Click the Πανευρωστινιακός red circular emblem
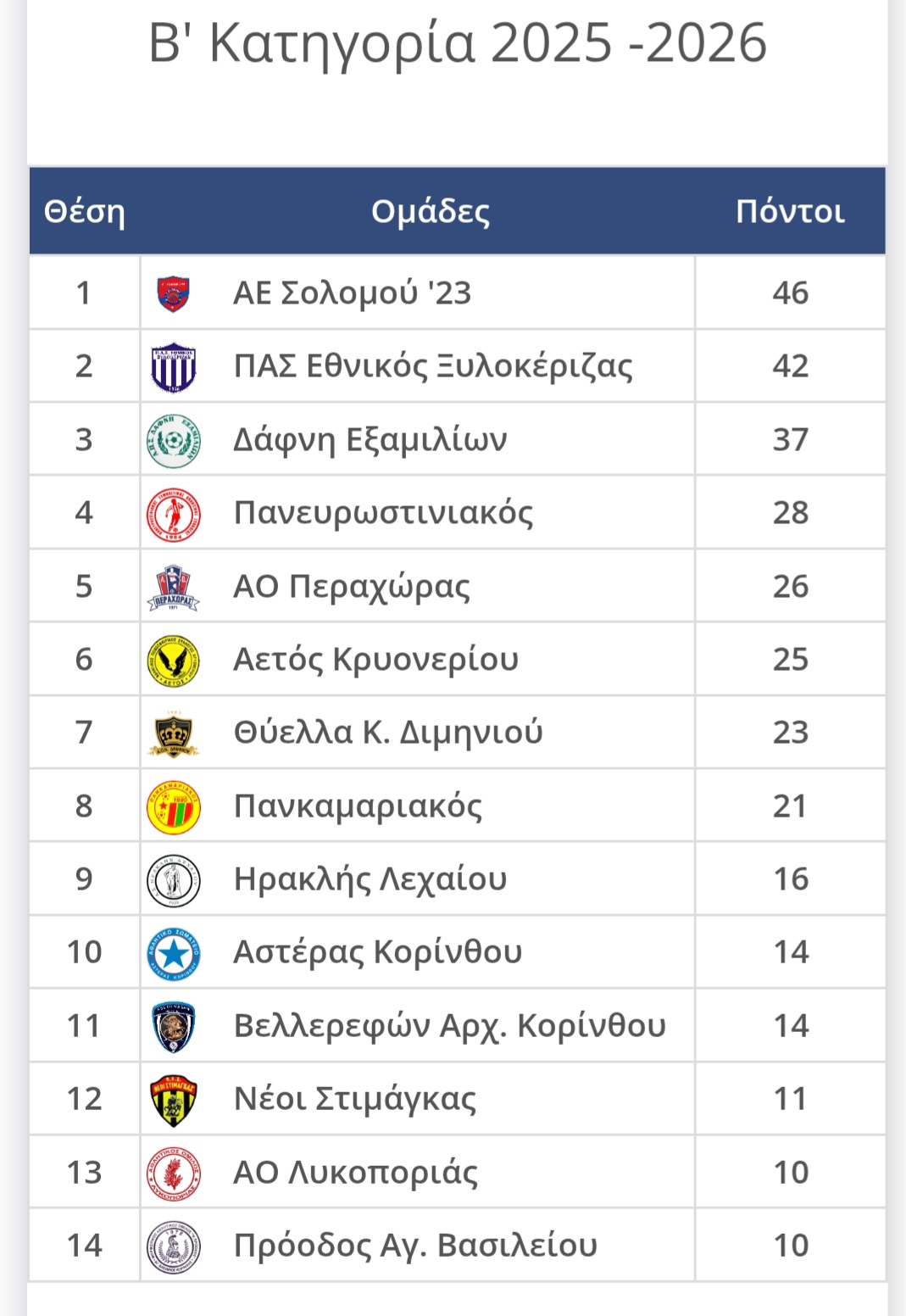This screenshot has height=1316, width=906. [x=173, y=514]
